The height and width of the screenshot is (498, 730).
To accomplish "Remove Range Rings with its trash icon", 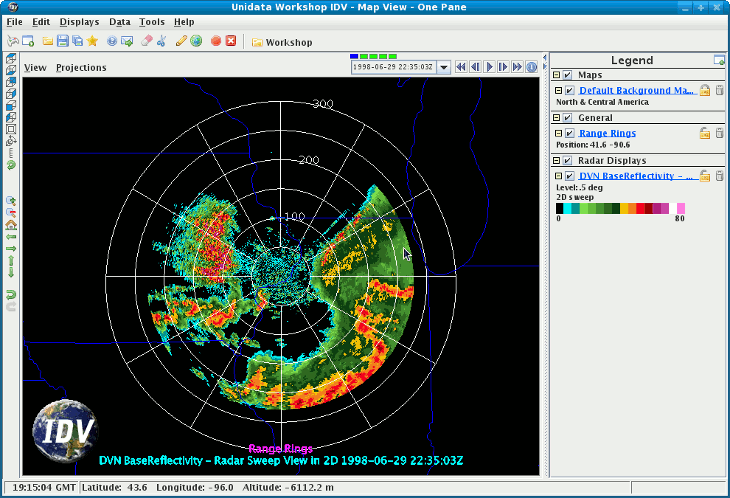I will tap(718, 133).
